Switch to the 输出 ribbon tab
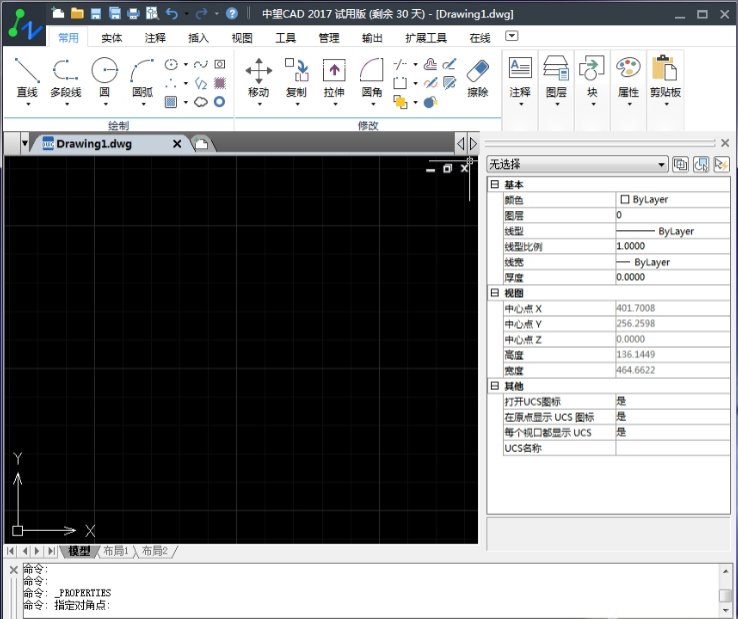 point(372,38)
